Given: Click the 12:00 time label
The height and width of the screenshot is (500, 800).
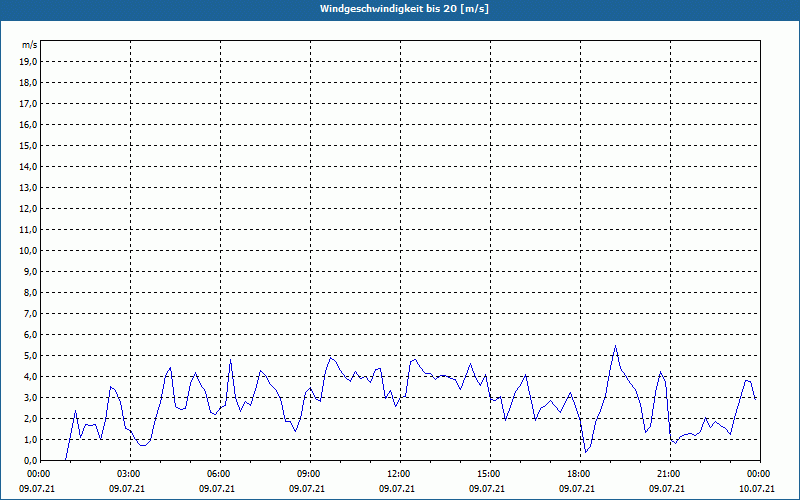Looking at the screenshot, I should point(400,474).
